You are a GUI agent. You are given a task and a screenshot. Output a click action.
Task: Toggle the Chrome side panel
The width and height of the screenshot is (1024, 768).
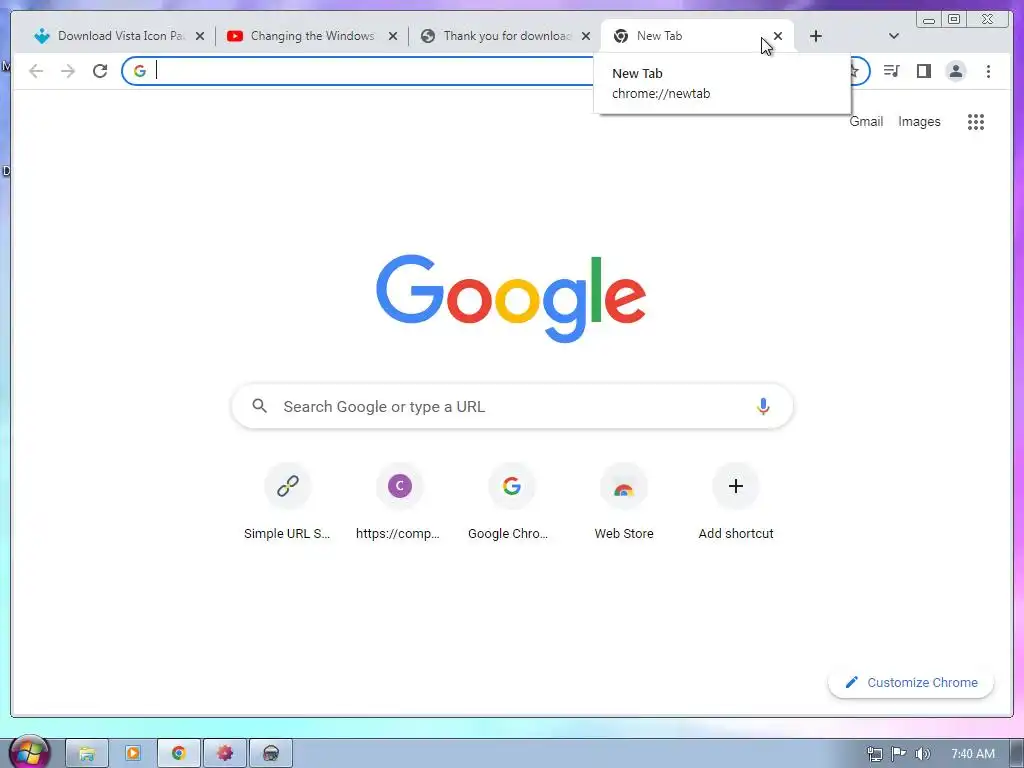[923, 71]
